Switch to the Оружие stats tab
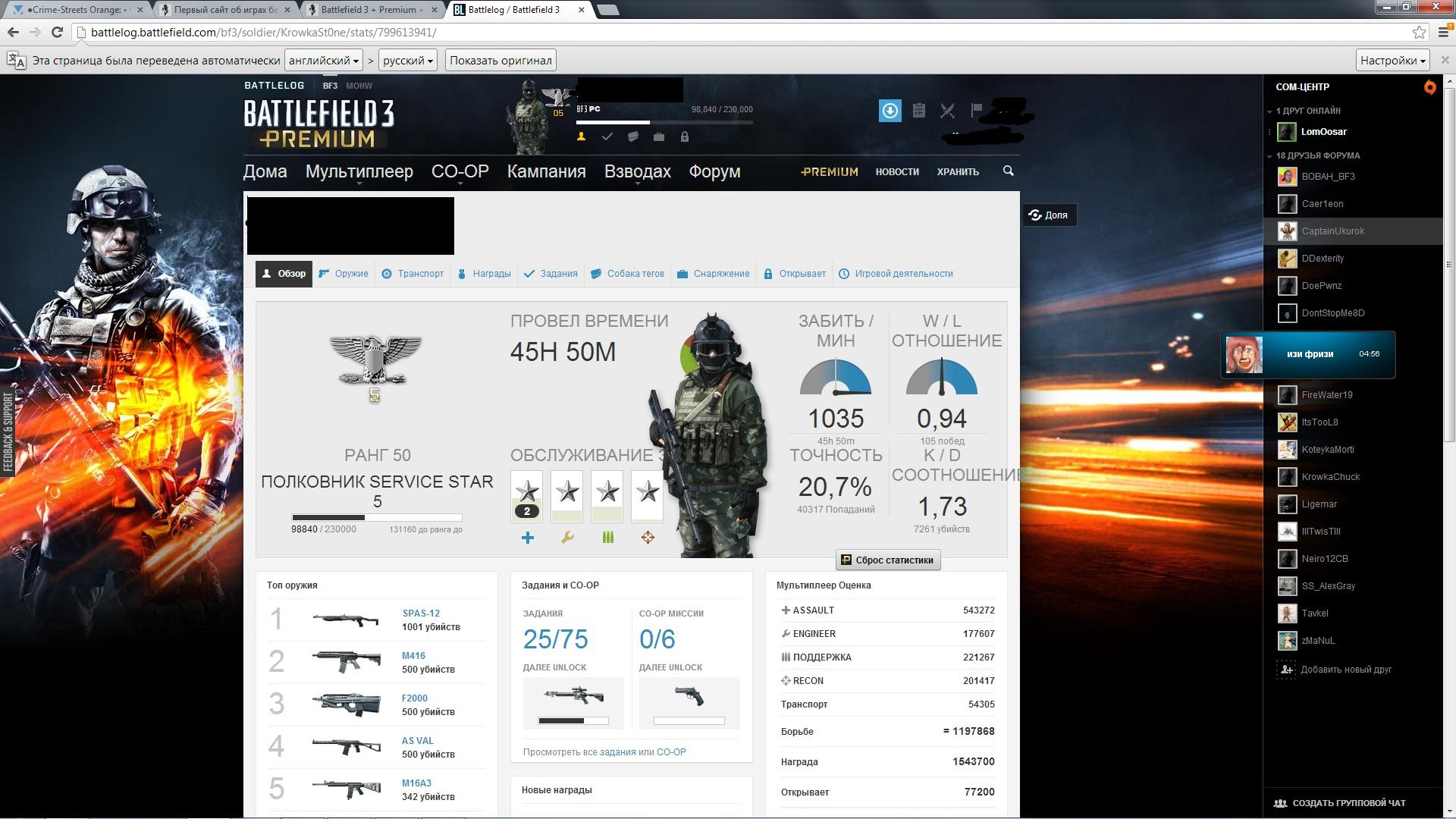The width and height of the screenshot is (1456, 819). click(x=344, y=274)
